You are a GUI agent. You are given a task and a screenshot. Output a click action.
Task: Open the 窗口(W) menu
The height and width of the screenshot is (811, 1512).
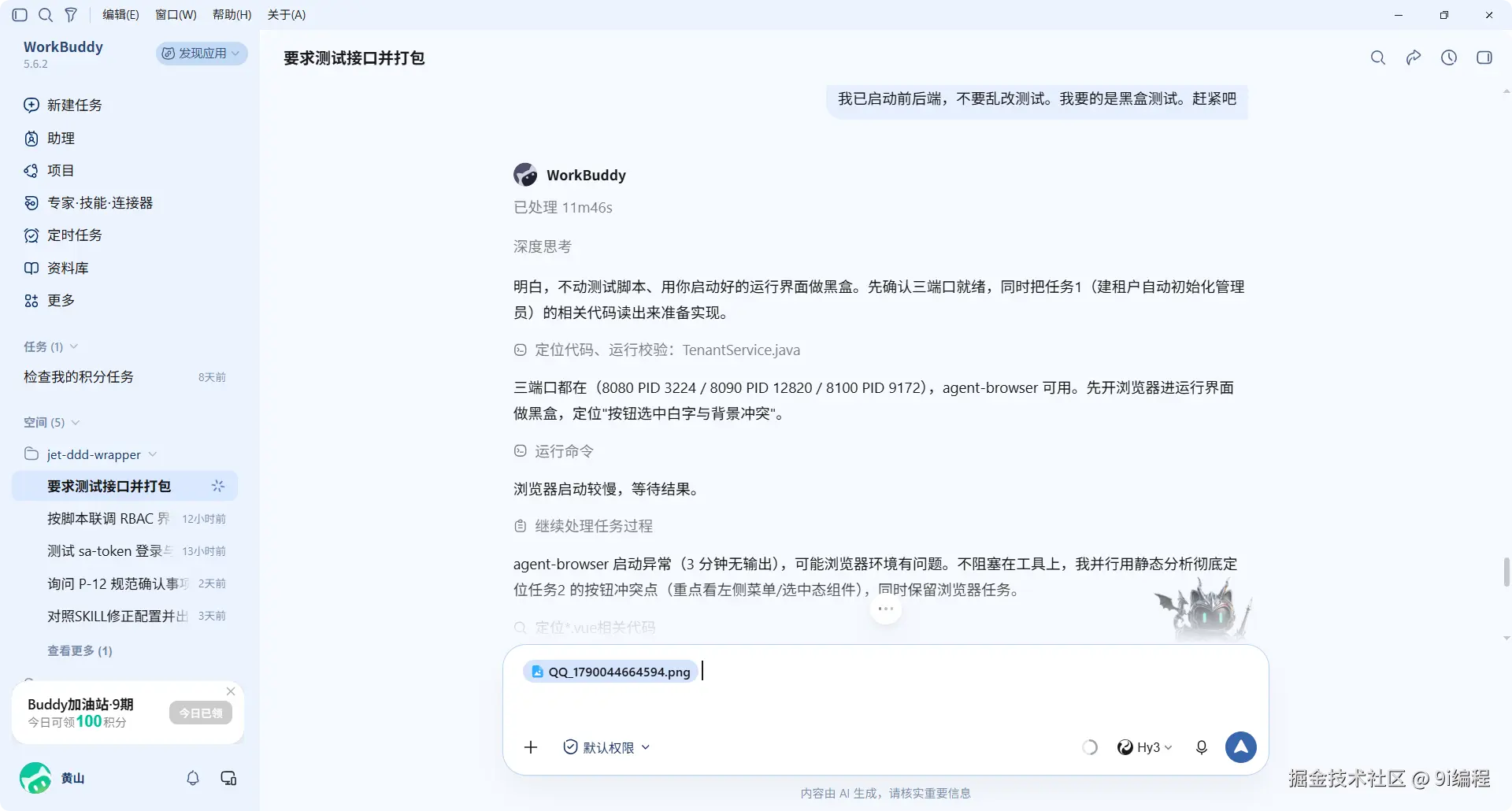click(x=176, y=15)
